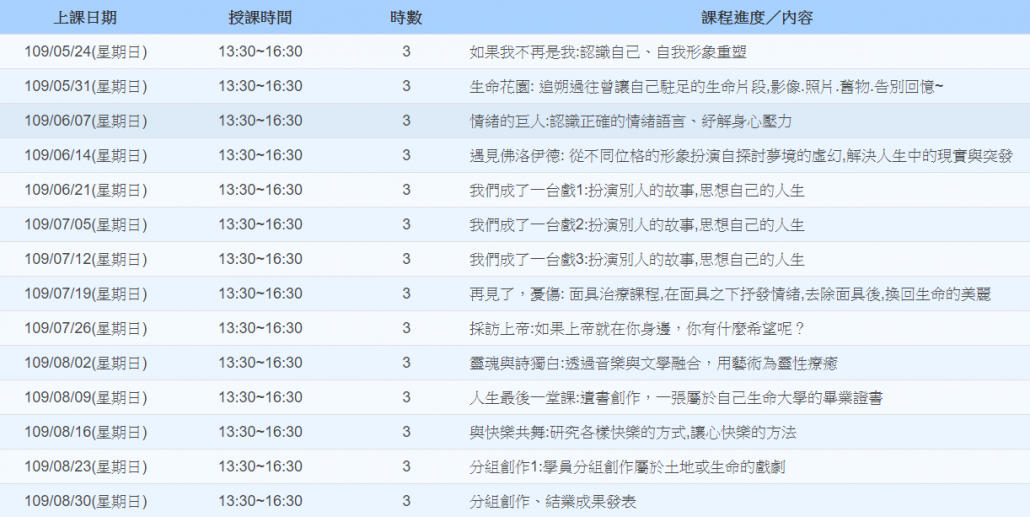Click the 授課時間 column header
The height and width of the screenshot is (517, 1030).
260,18
